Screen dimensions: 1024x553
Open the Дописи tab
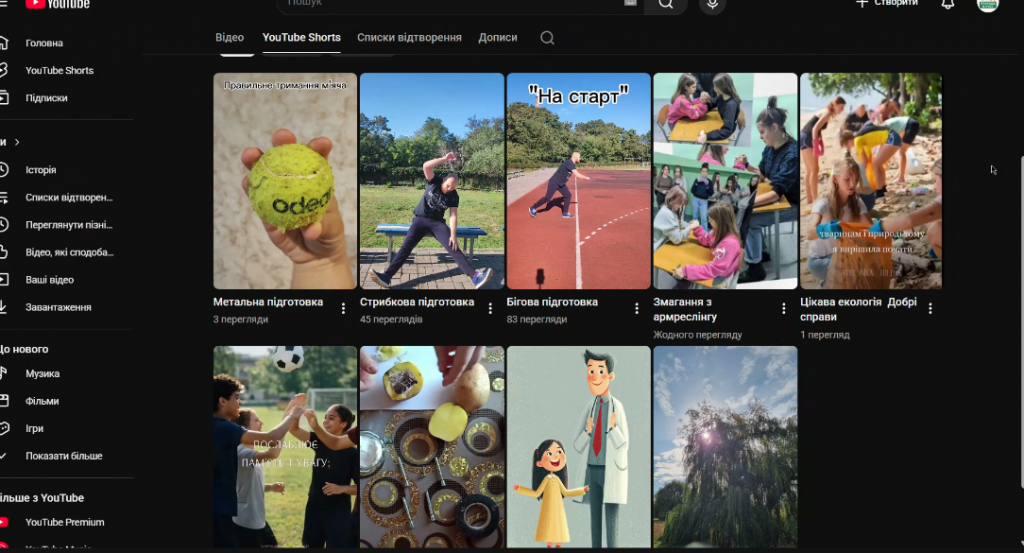pyautogui.click(x=498, y=38)
